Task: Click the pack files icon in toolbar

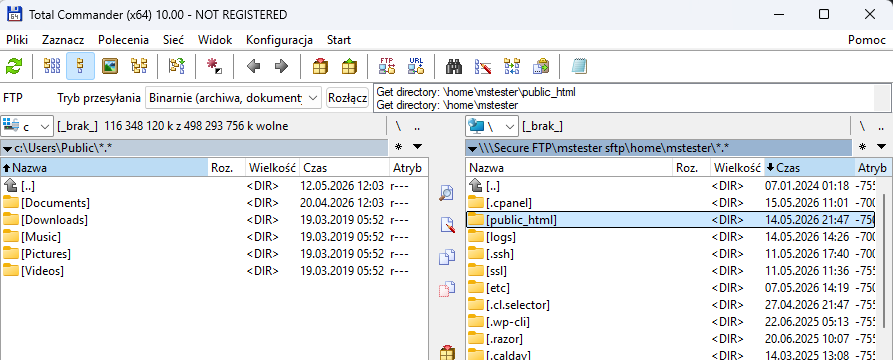Action: pos(320,66)
